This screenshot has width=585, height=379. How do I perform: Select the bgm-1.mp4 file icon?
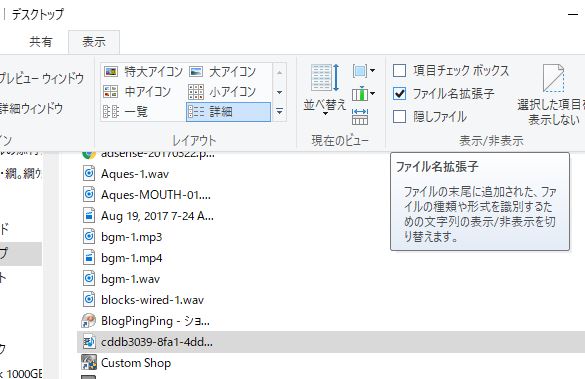point(89,258)
